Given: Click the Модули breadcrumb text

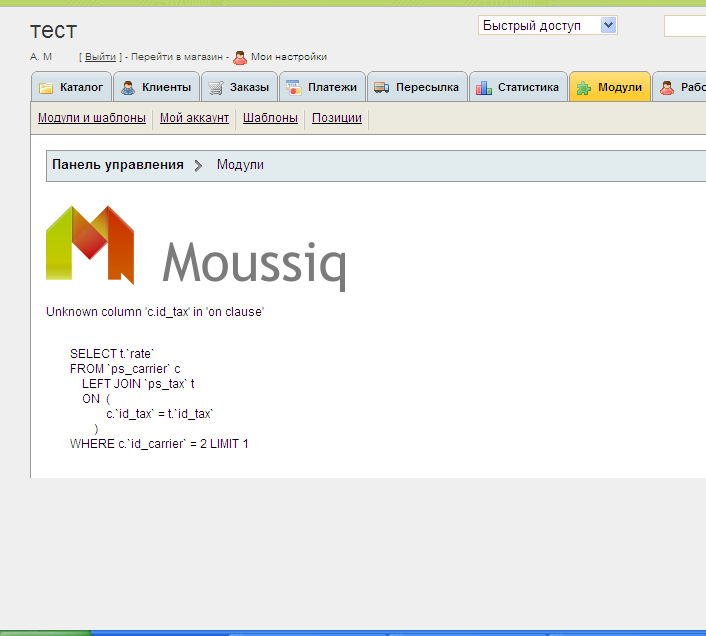Looking at the screenshot, I should [x=240, y=165].
